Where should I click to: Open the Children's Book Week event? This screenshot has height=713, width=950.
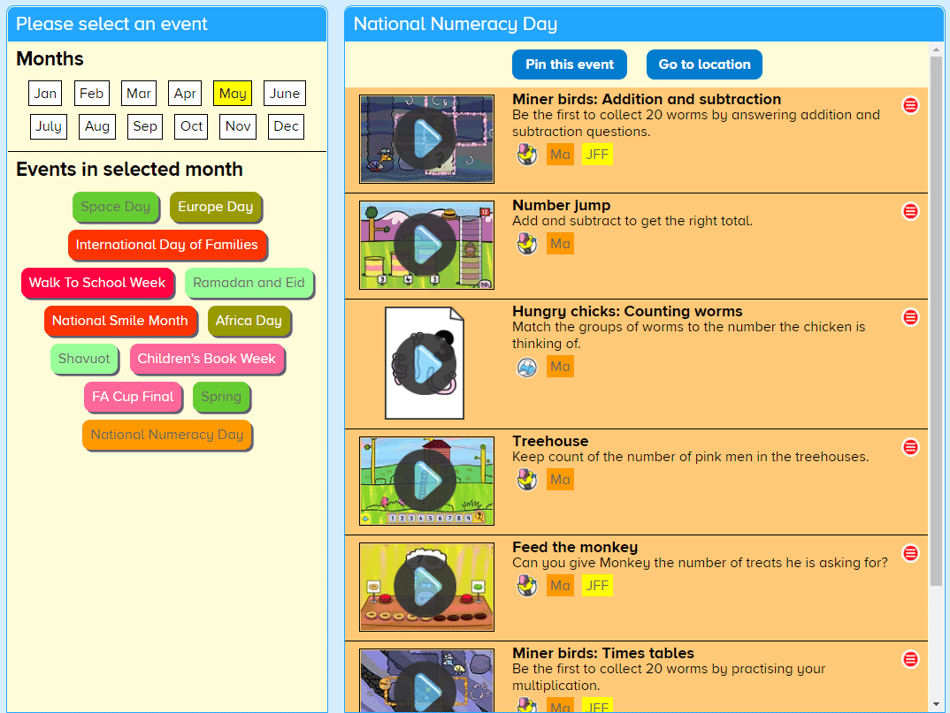[x=207, y=359]
